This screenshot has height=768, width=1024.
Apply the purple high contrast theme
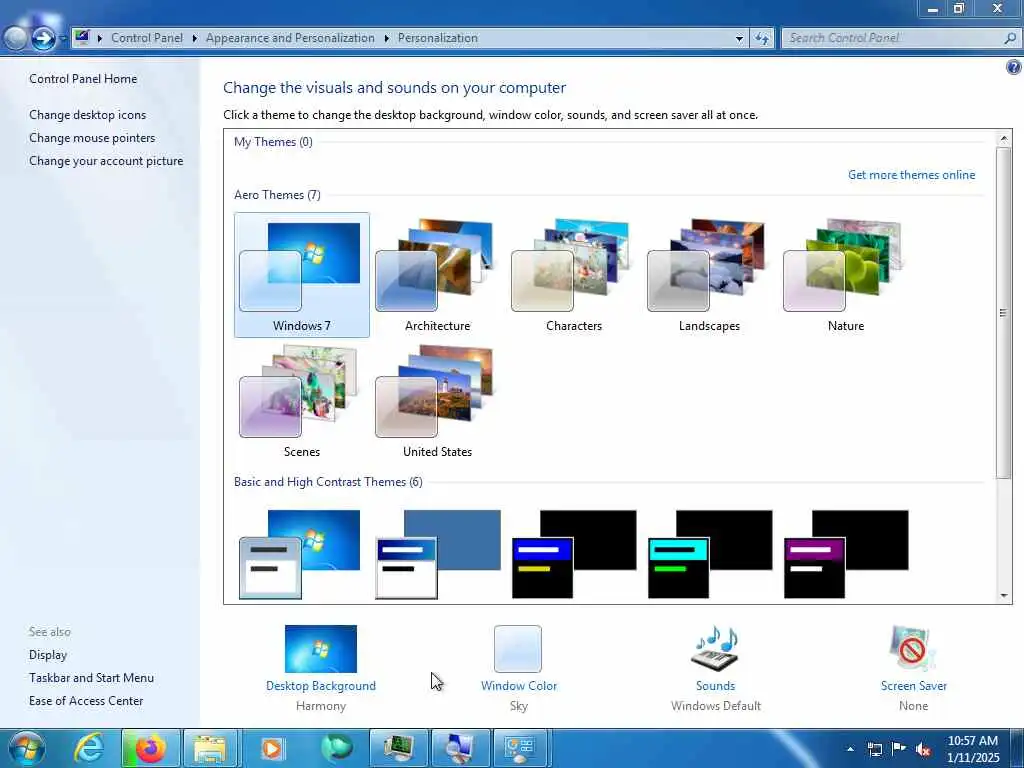(846, 554)
